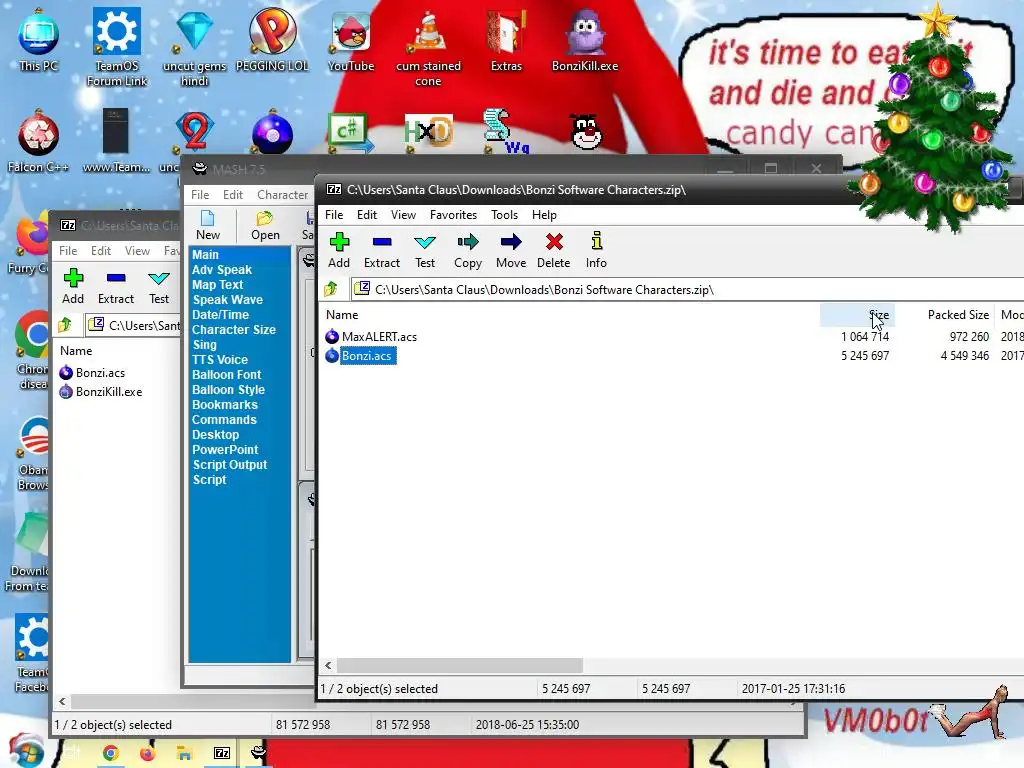Open the Tools menu
The image size is (1024, 768).
504,215
